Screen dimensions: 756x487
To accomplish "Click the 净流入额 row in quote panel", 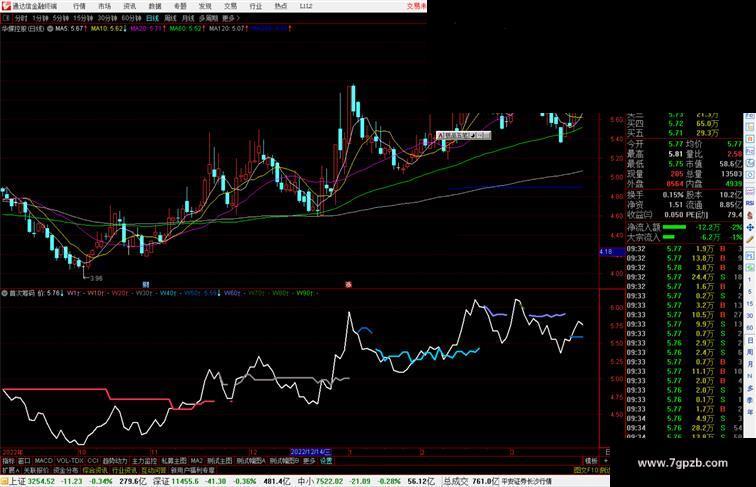I will point(685,227).
